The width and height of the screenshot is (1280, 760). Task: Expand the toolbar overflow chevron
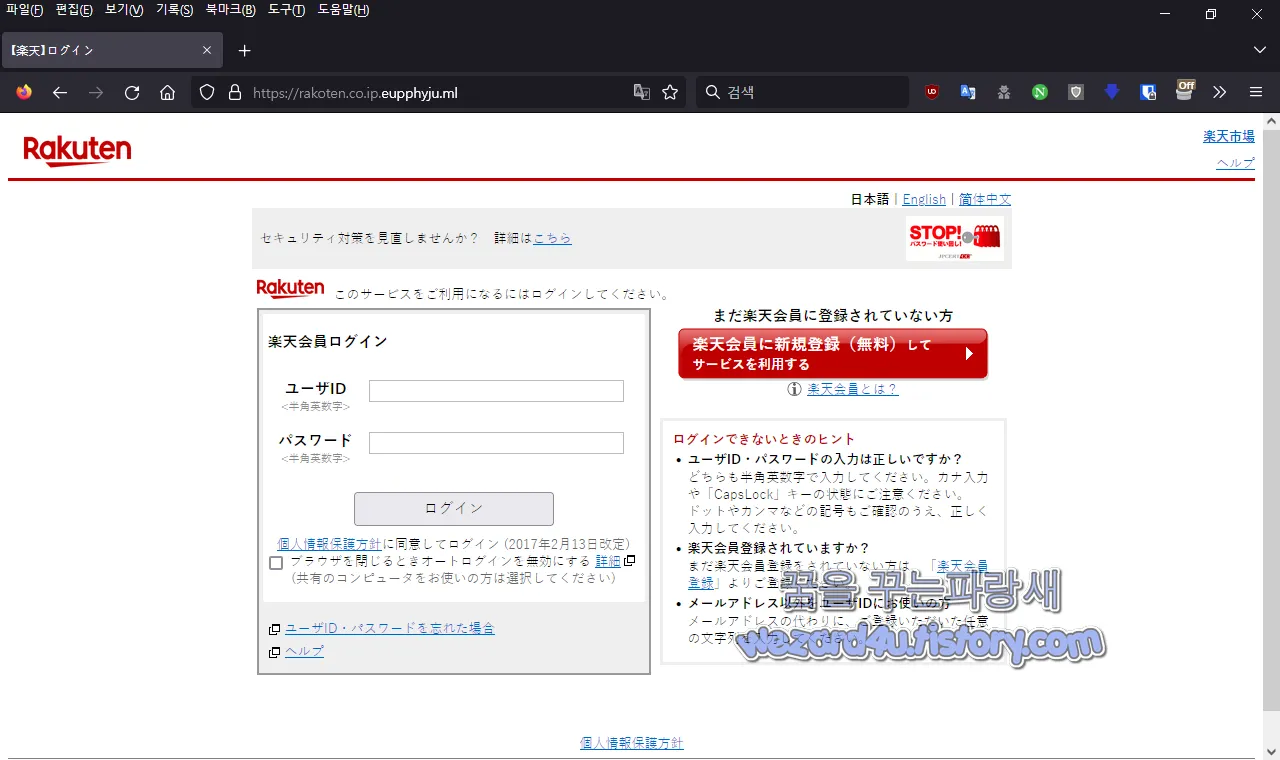pos(1219,92)
